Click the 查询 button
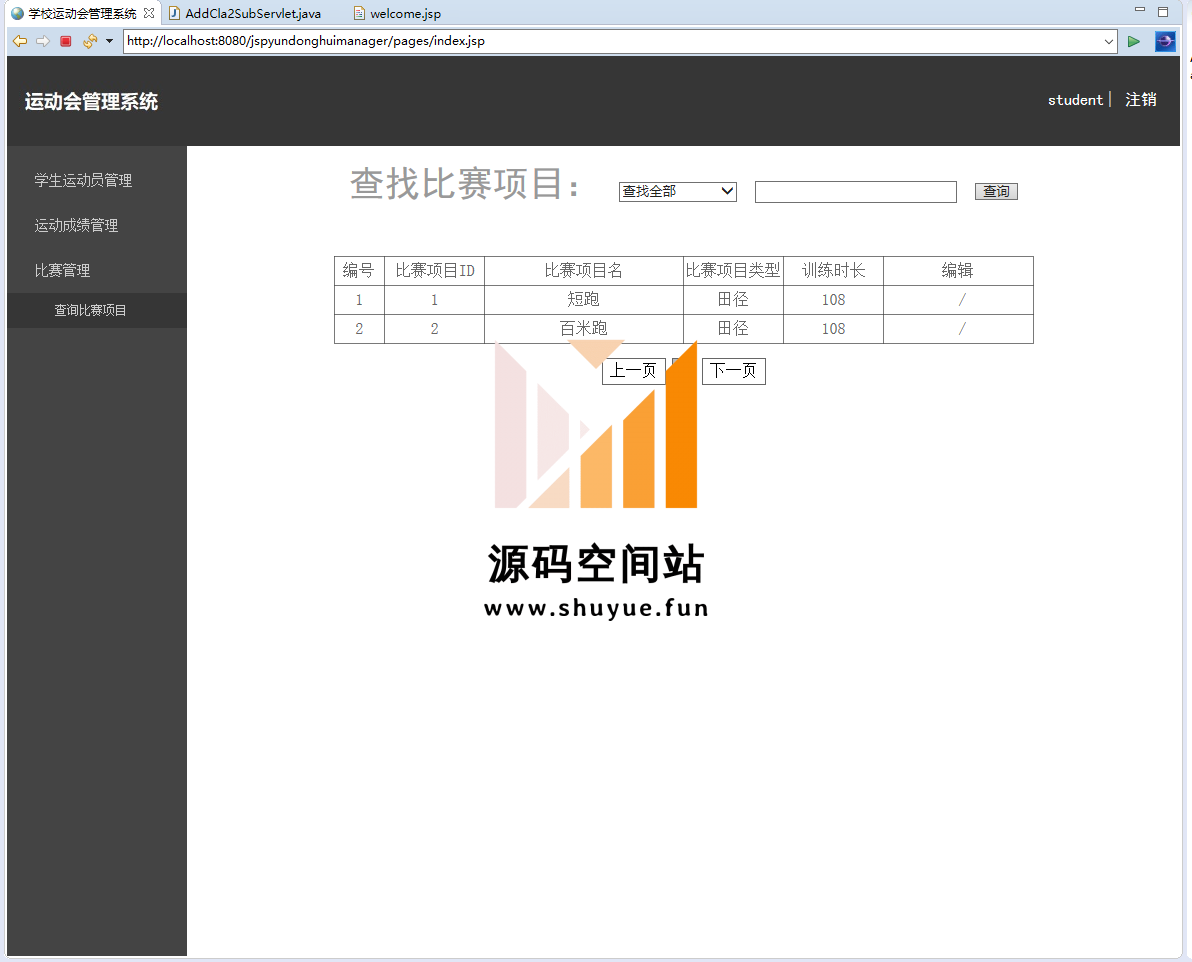The height and width of the screenshot is (962, 1192). tap(996, 192)
